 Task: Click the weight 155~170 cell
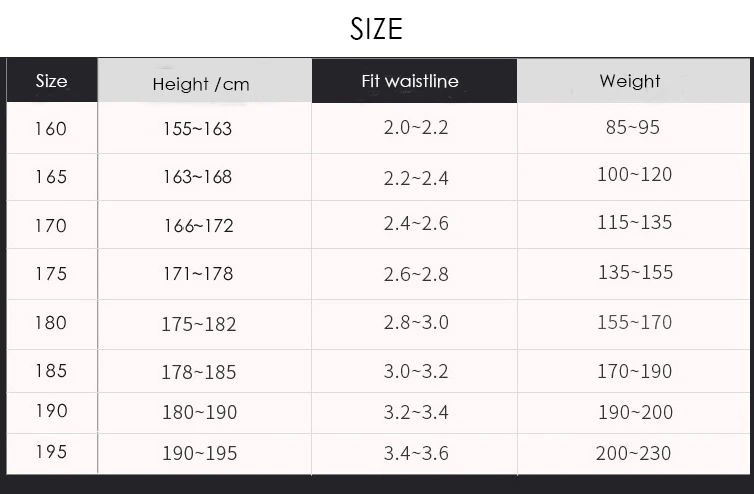(x=634, y=323)
